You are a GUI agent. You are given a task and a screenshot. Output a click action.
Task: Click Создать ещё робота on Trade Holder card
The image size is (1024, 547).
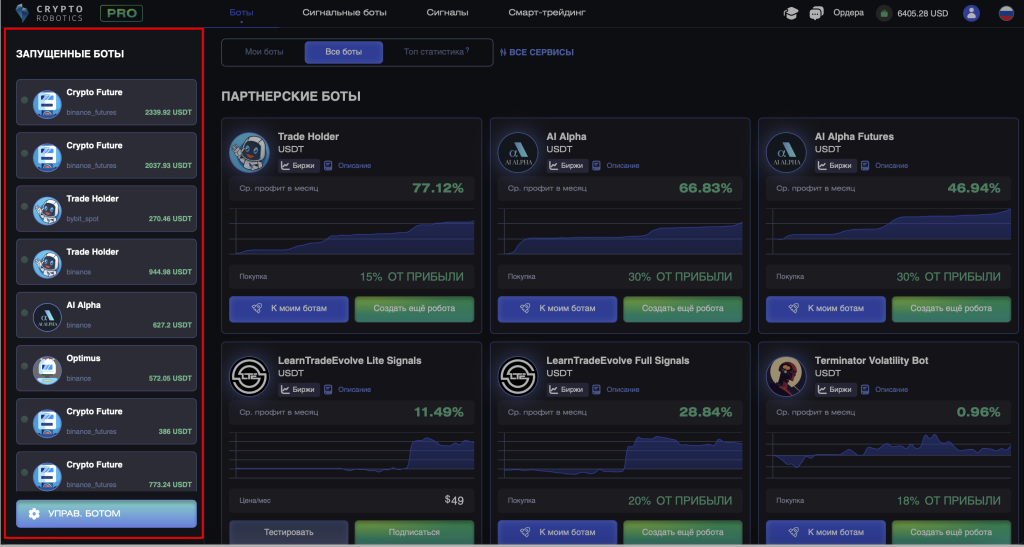coord(414,308)
